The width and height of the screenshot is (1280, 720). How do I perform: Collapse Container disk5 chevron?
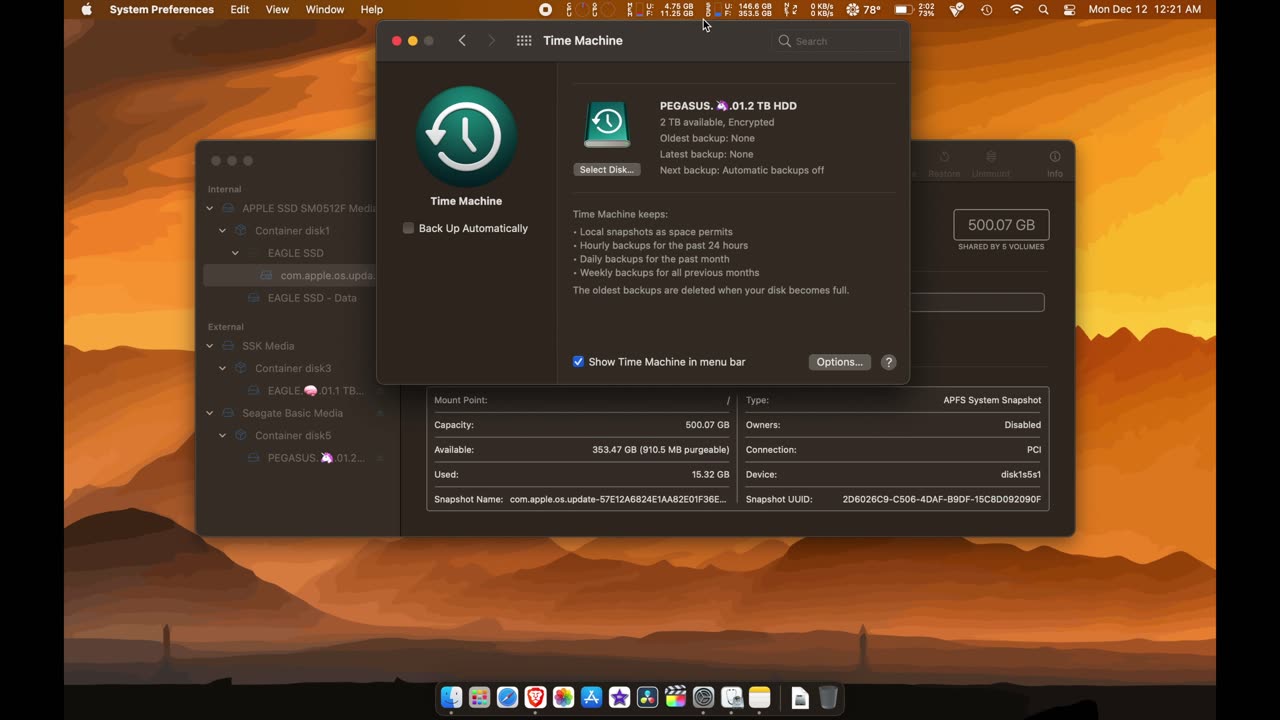pyautogui.click(x=223, y=435)
